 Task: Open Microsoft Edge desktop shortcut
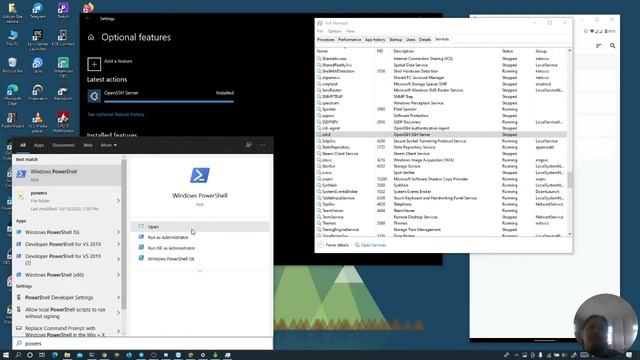pyautogui.click(x=12, y=95)
